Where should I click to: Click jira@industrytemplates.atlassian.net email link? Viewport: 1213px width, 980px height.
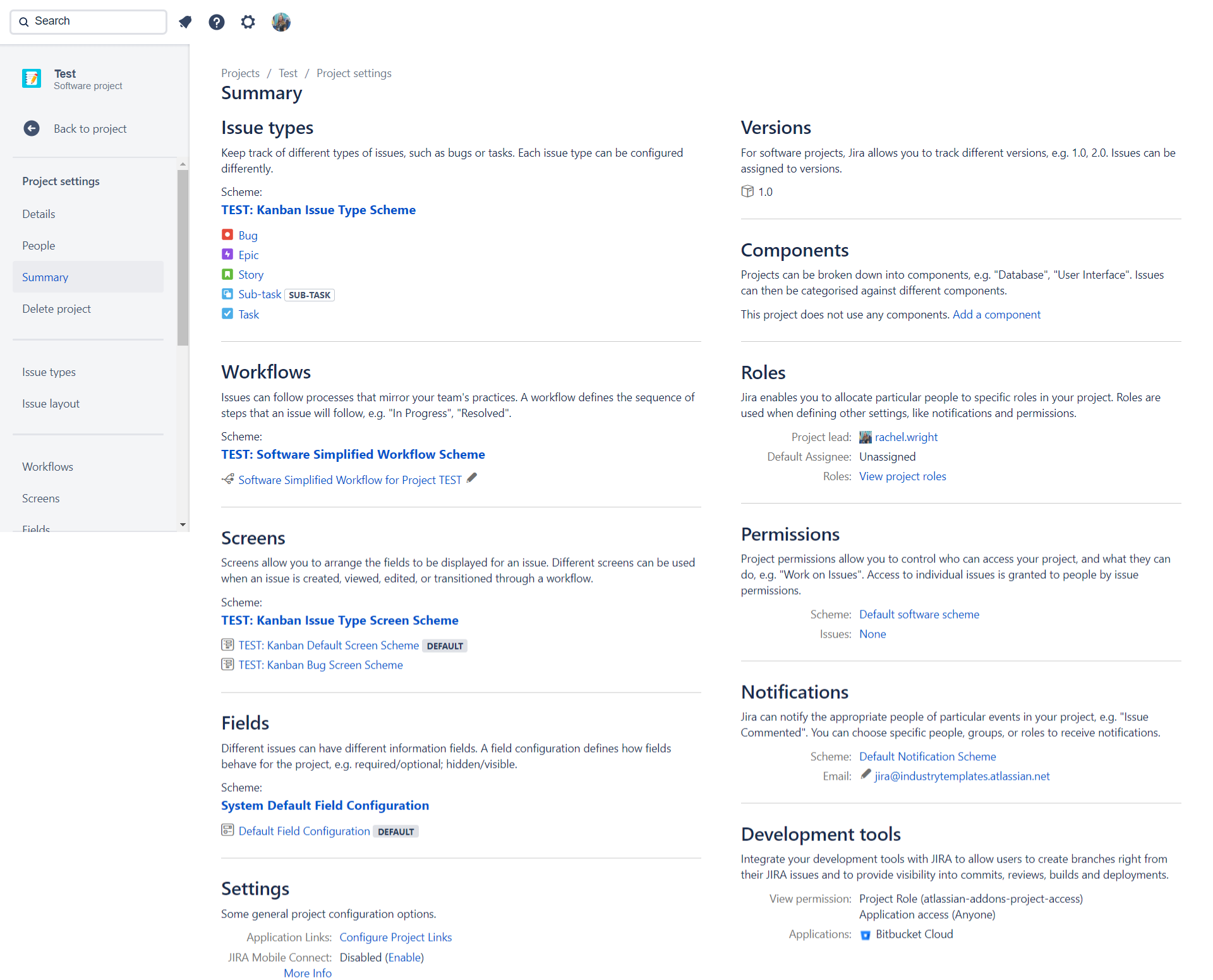coord(962,776)
